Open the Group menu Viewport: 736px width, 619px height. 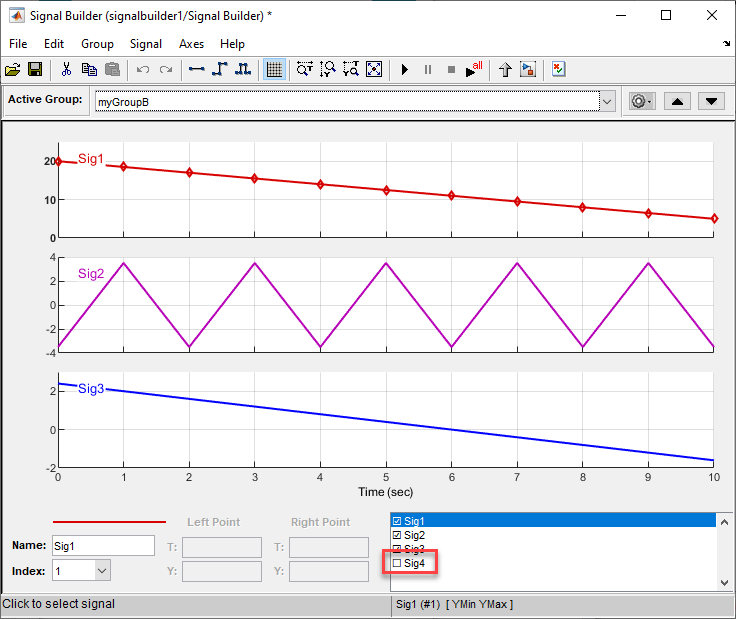(x=97, y=44)
